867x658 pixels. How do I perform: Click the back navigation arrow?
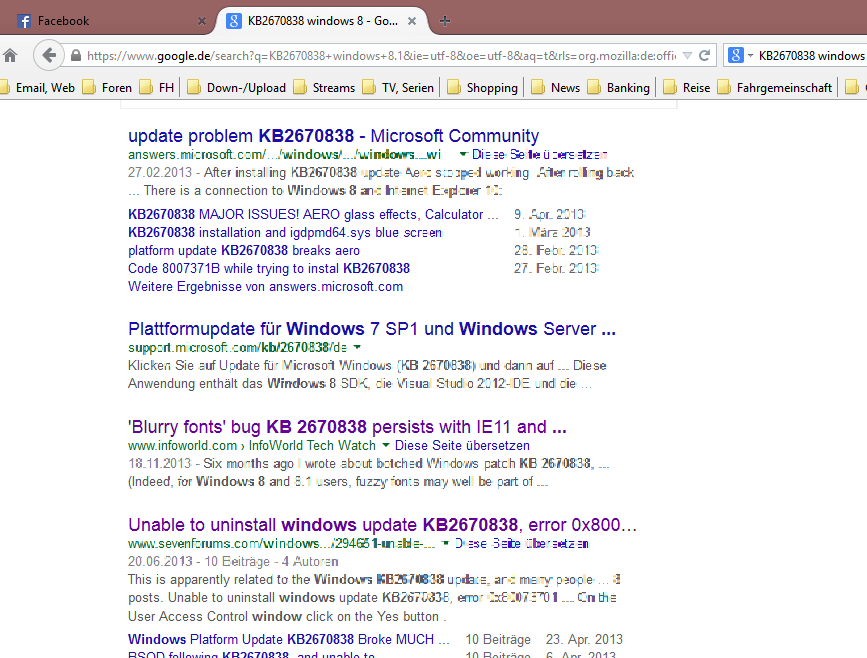pyautogui.click(x=49, y=55)
